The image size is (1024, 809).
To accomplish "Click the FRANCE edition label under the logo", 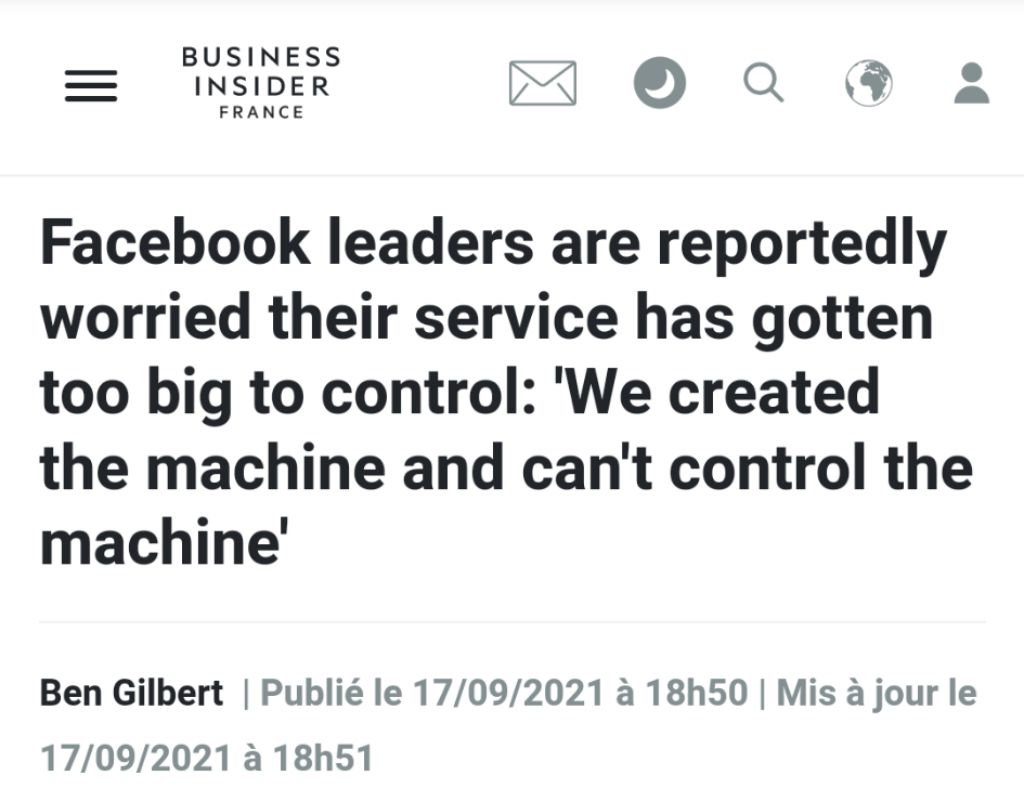I will 261,112.
